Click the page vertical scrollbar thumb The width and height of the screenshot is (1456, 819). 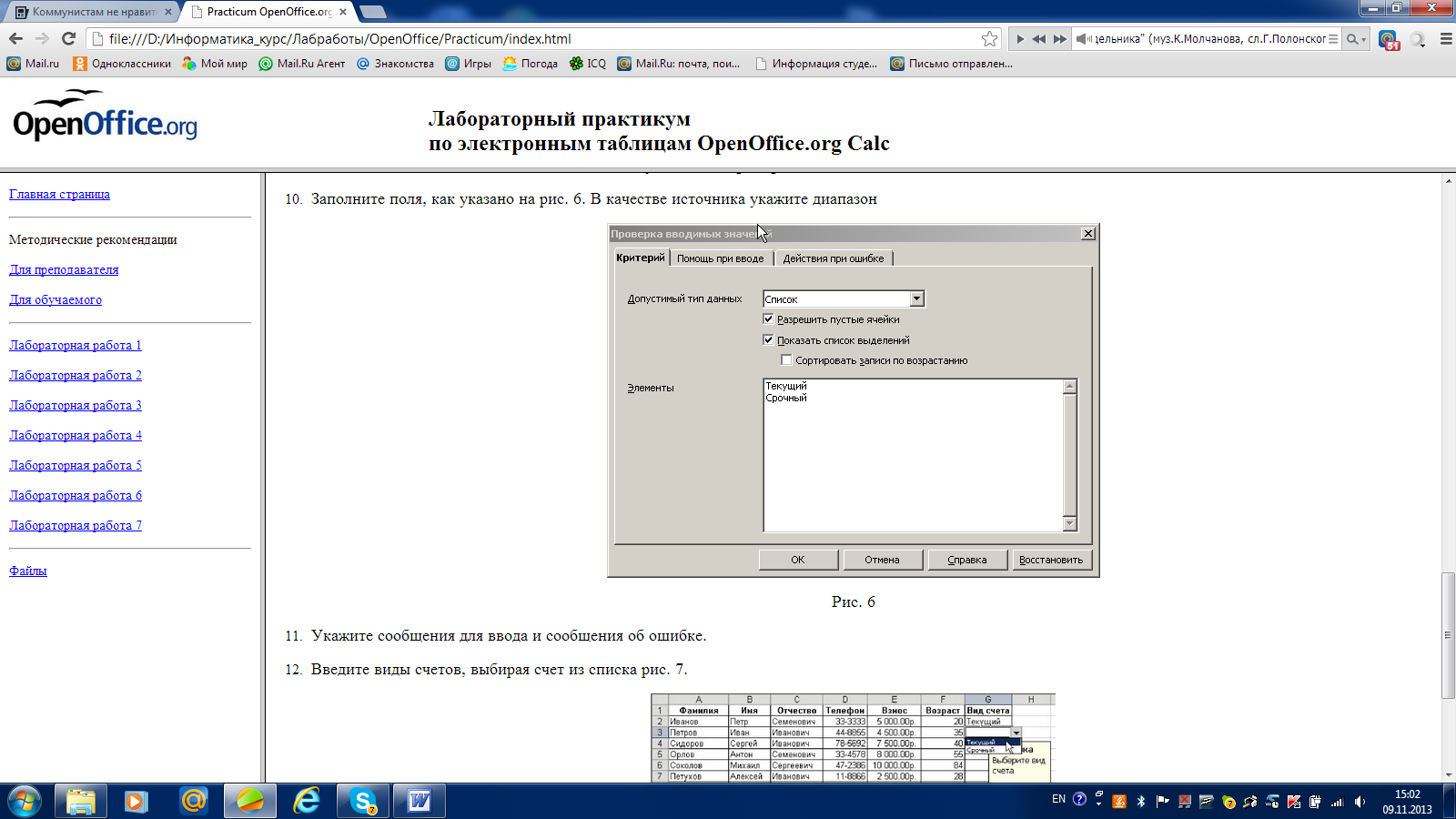tap(1448, 635)
